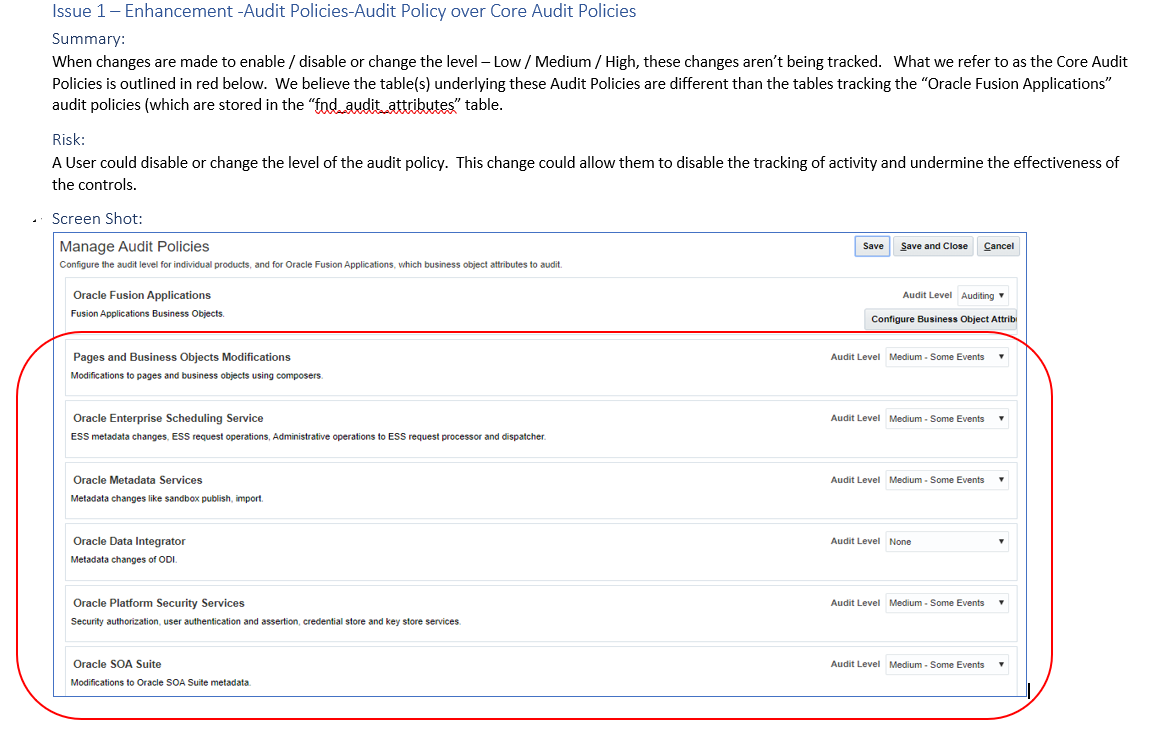Click the underlined 'fnd_audit_attributes' word

tap(386, 105)
